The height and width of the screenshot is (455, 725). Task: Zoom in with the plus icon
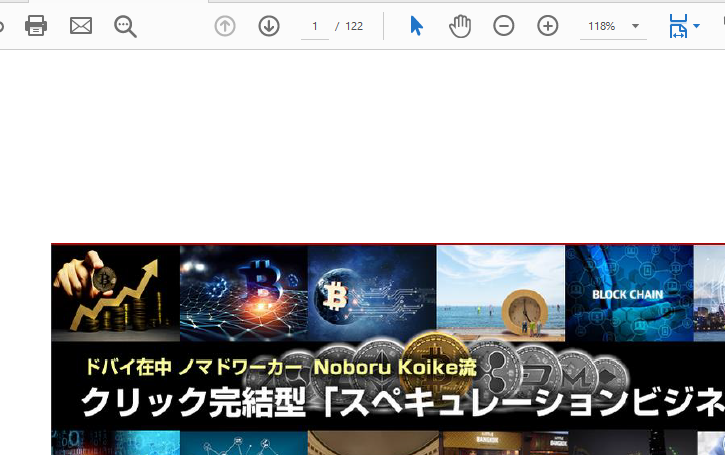(x=548, y=26)
